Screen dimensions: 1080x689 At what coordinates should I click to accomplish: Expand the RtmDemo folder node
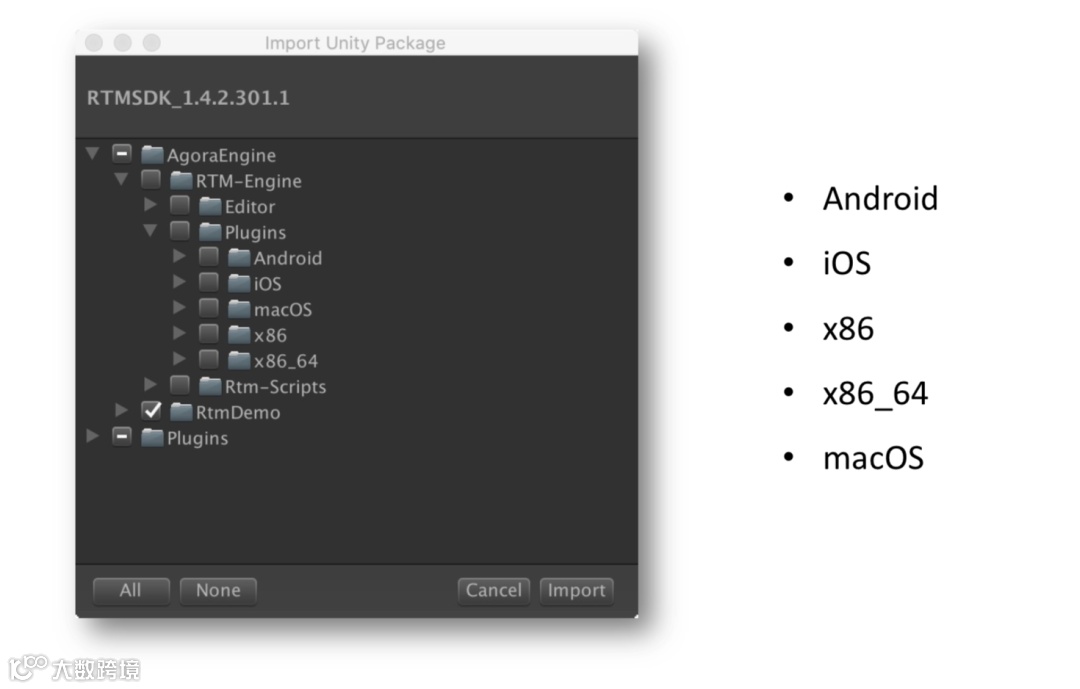pos(121,410)
